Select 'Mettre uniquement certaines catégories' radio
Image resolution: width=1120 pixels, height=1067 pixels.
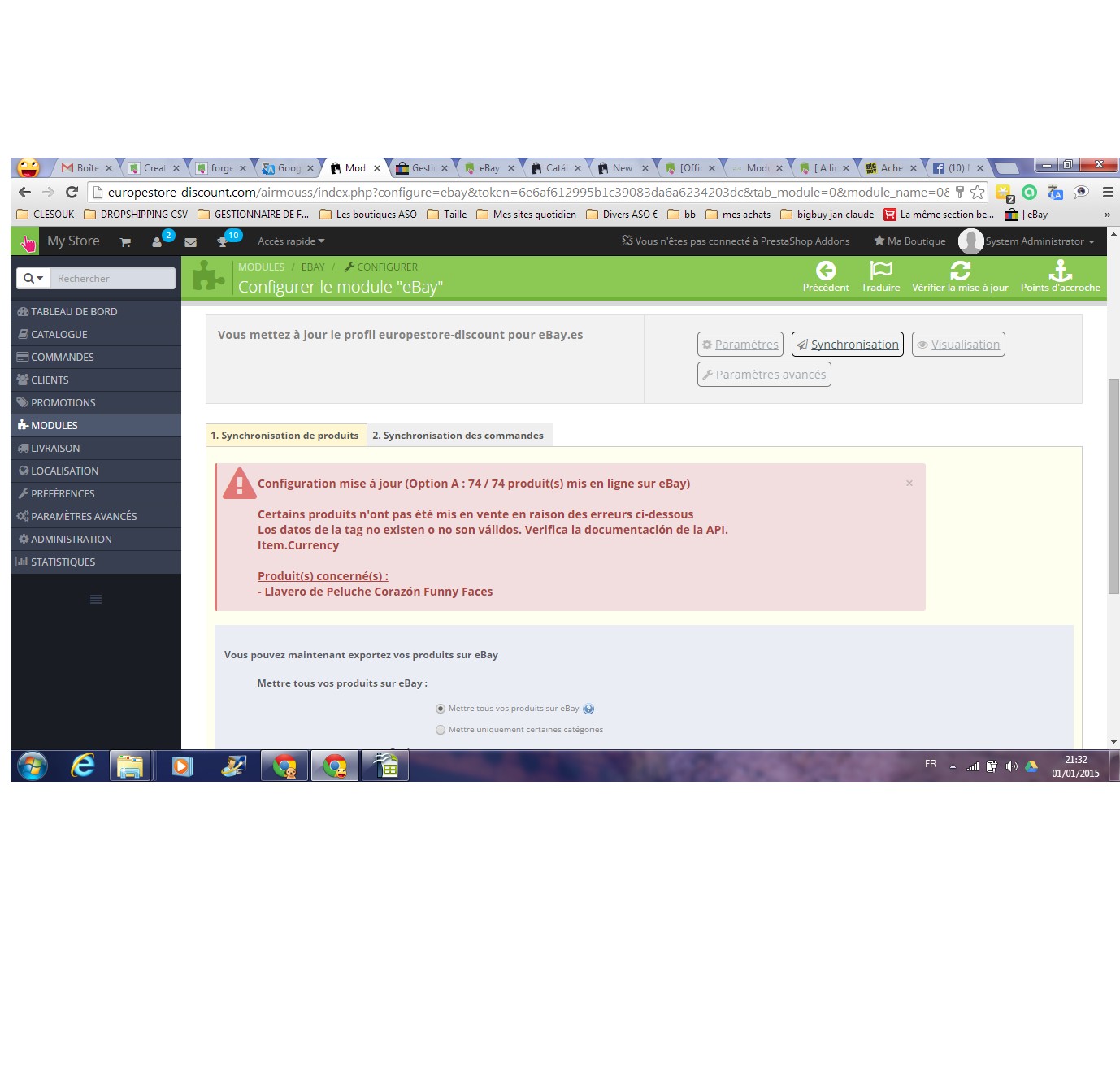[441, 730]
